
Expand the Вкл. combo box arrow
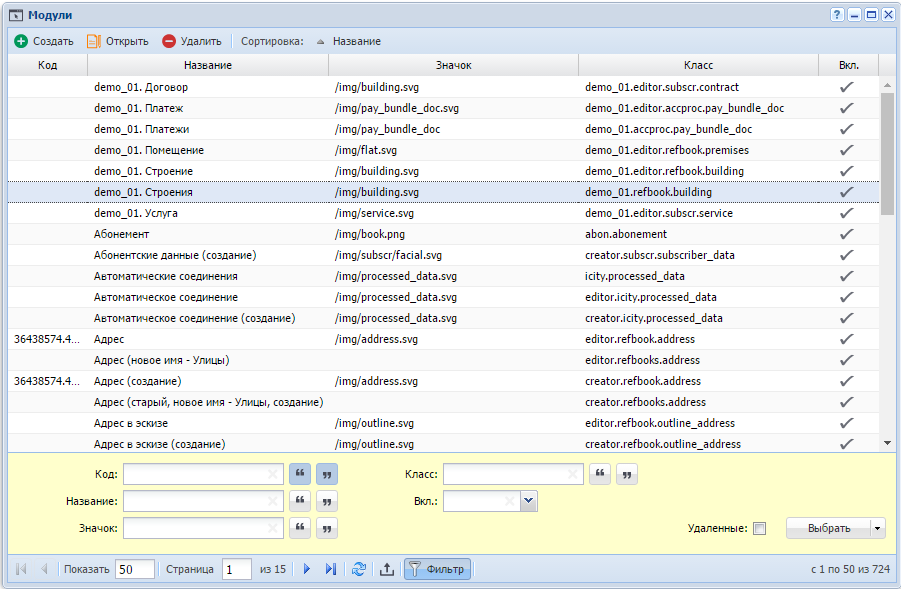tap(529, 501)
